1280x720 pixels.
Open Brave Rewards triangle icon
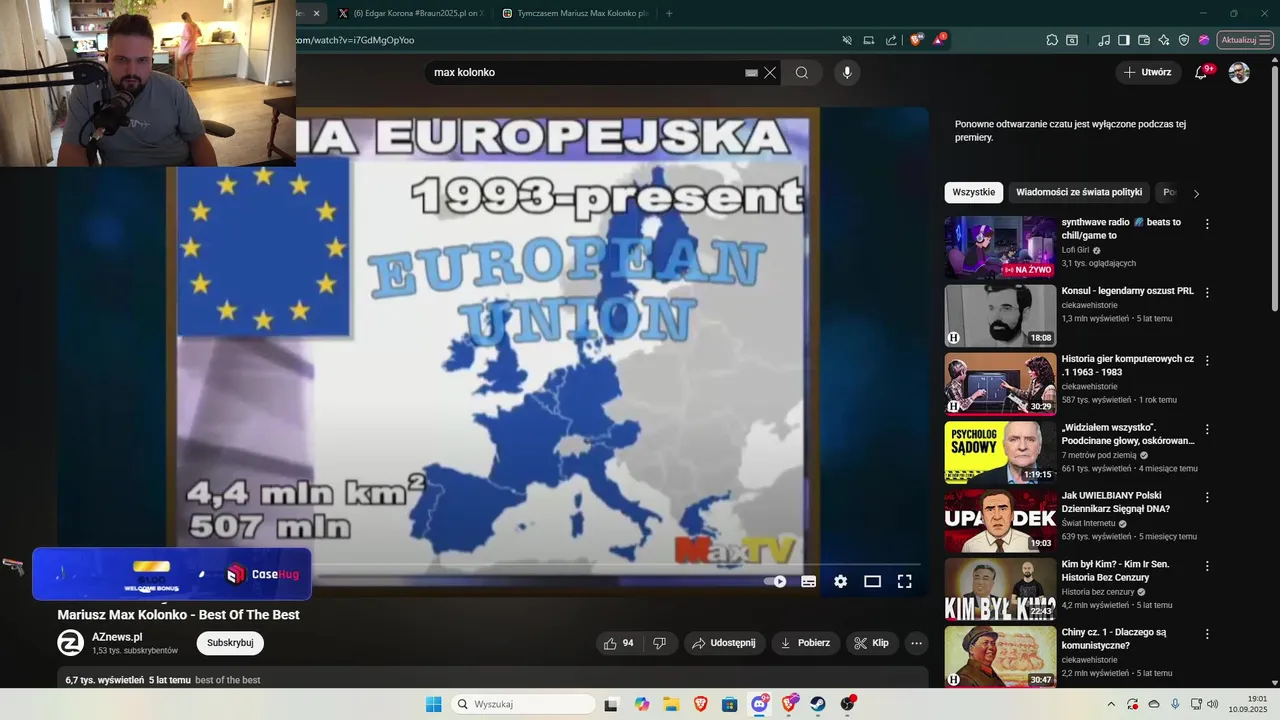click(939, 40)
